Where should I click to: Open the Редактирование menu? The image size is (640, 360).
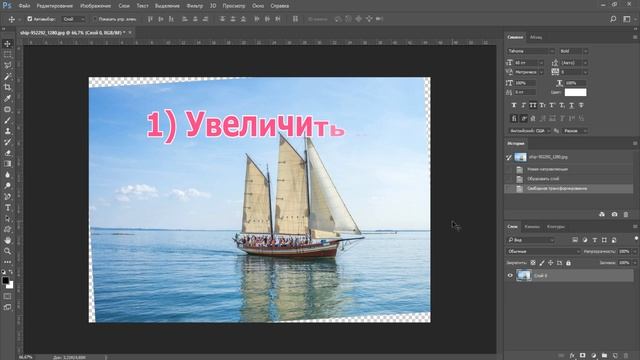point(55,6)
